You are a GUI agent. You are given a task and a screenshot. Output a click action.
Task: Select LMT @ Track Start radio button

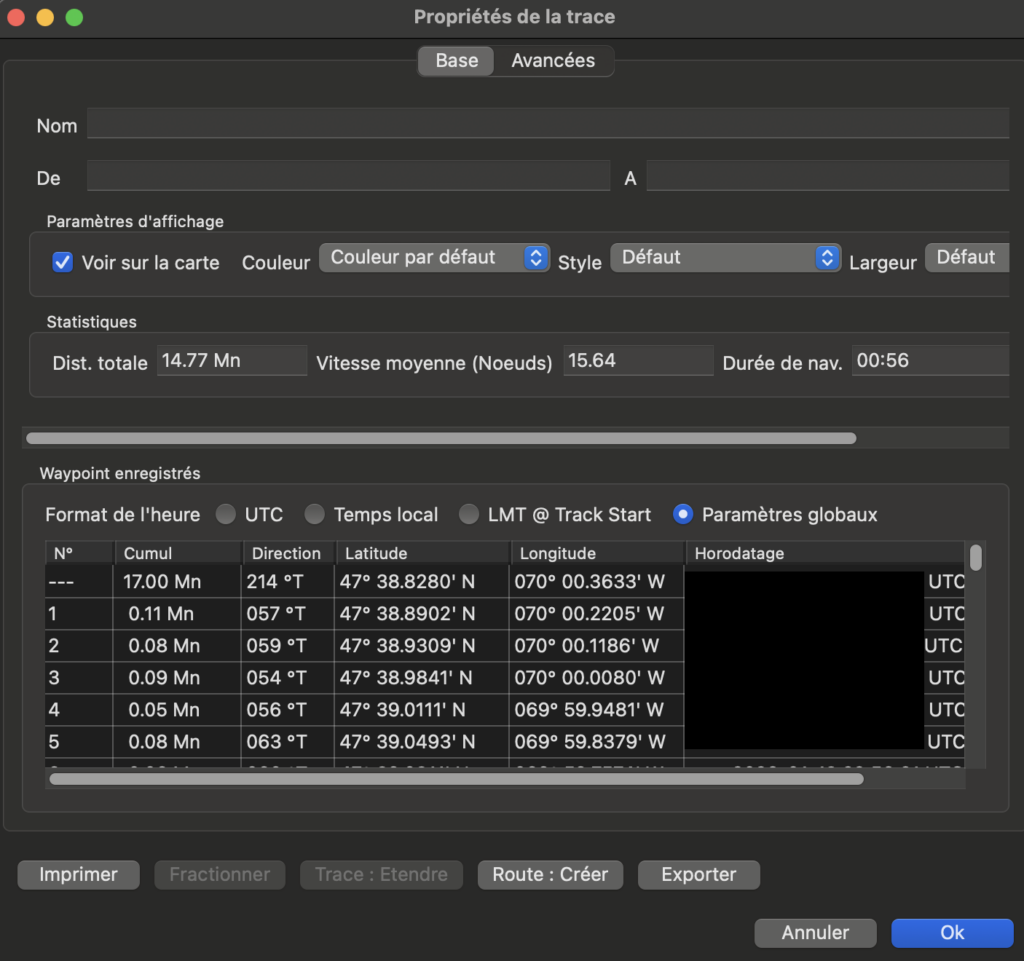[x=469, y=515]
